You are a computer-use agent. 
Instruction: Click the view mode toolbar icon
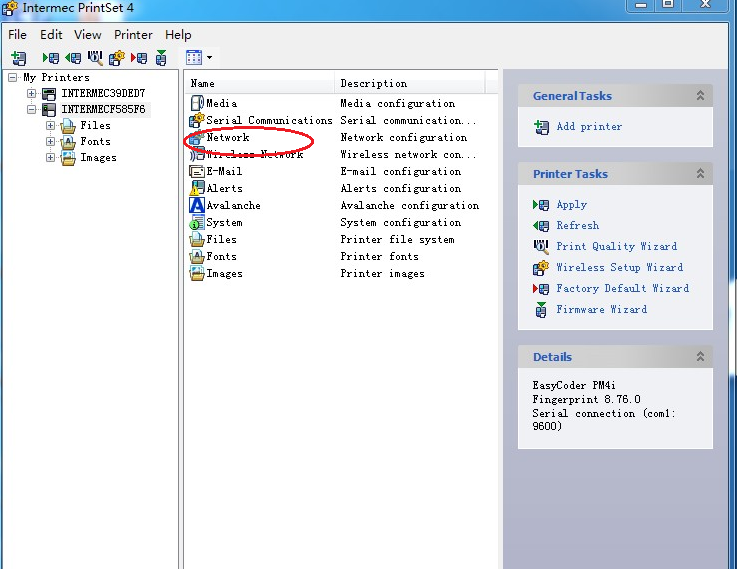point(194,58)
